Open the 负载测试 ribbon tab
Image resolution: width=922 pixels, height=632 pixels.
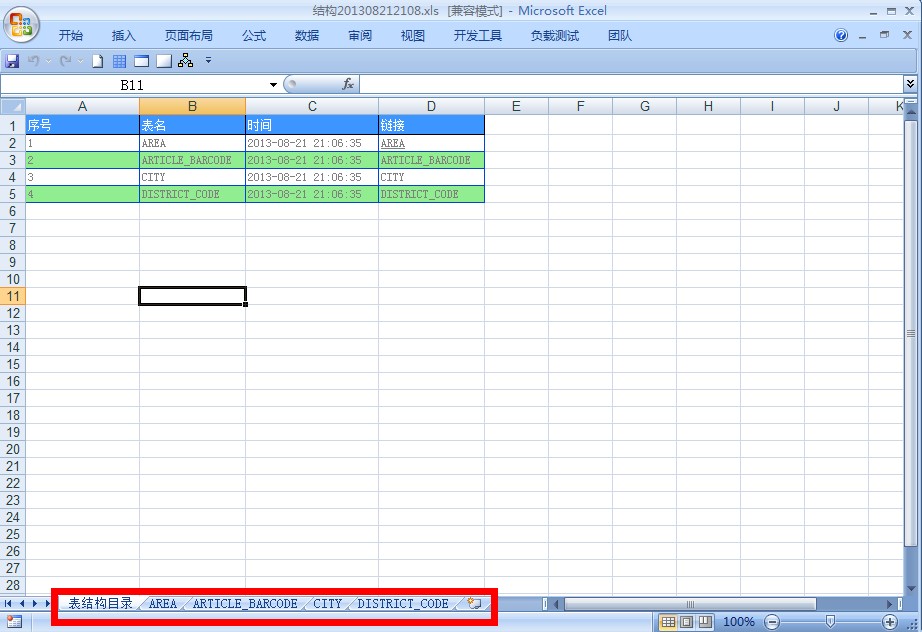(x=554, y=35)
